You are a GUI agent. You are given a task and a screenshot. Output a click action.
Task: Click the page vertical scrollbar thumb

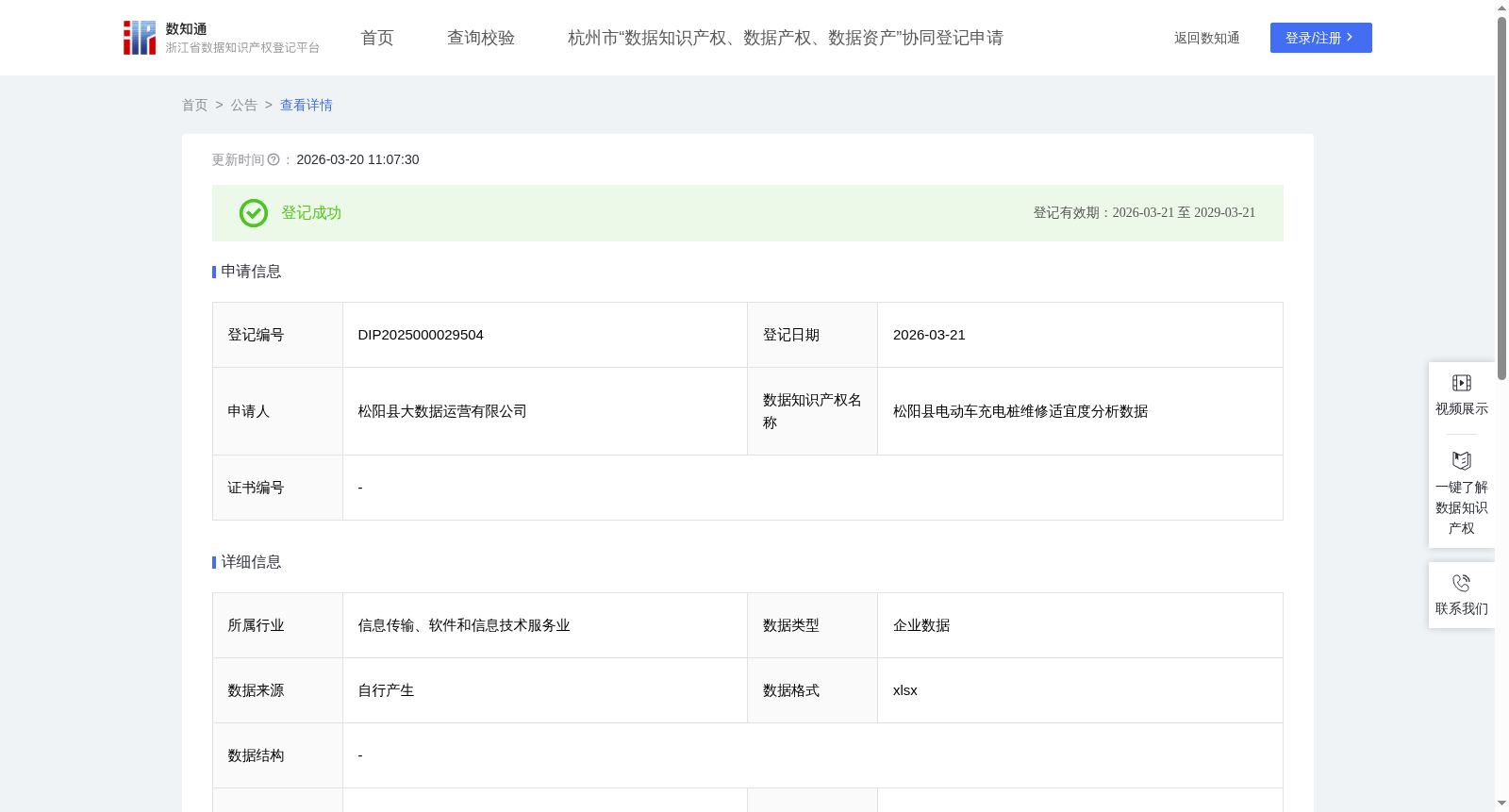[1501, 198]
